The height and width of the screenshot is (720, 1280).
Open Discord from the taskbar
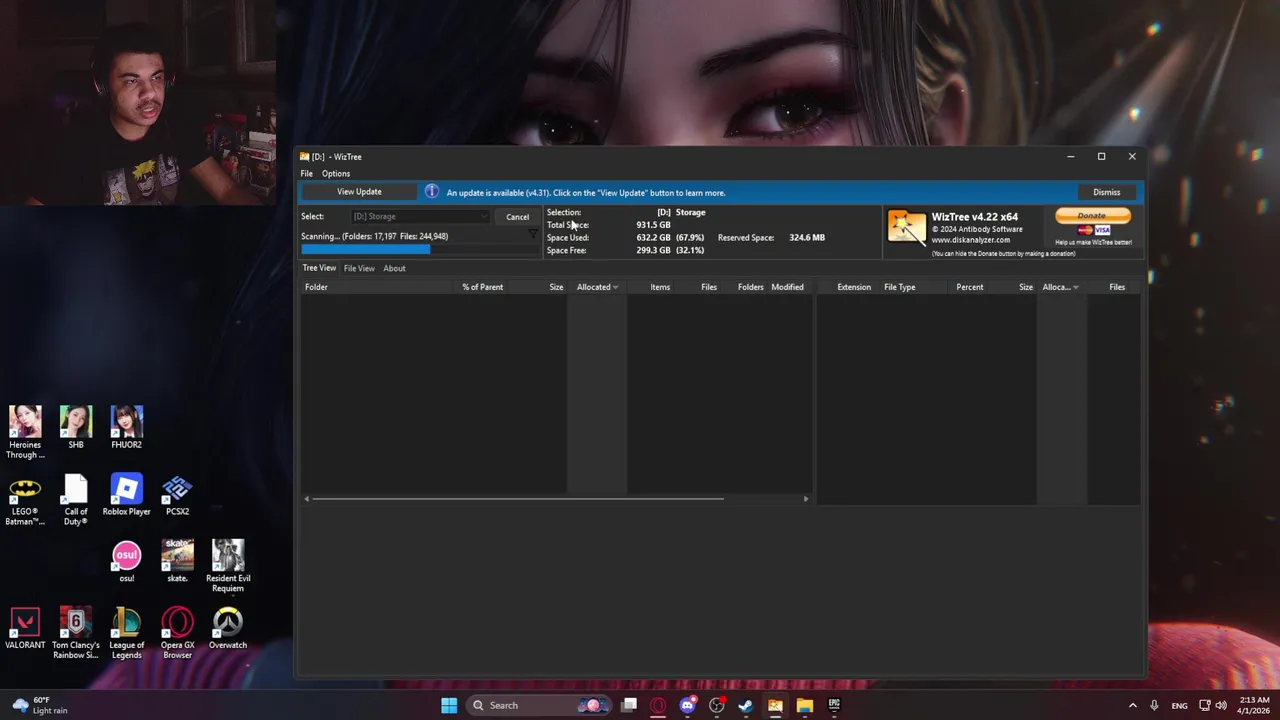pyautogui.click(x=687, y=705)
